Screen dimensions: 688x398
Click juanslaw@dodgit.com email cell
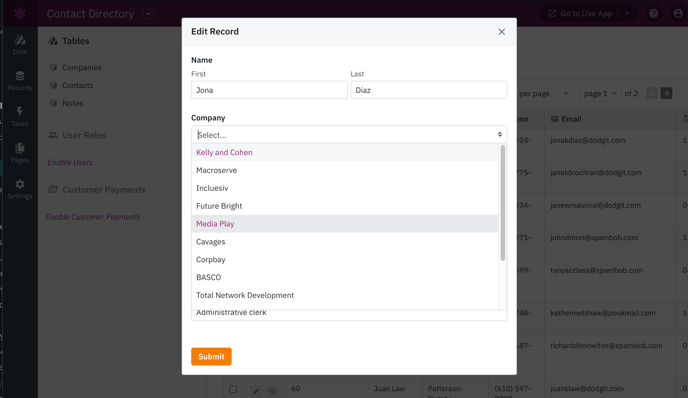pos(587,389)
